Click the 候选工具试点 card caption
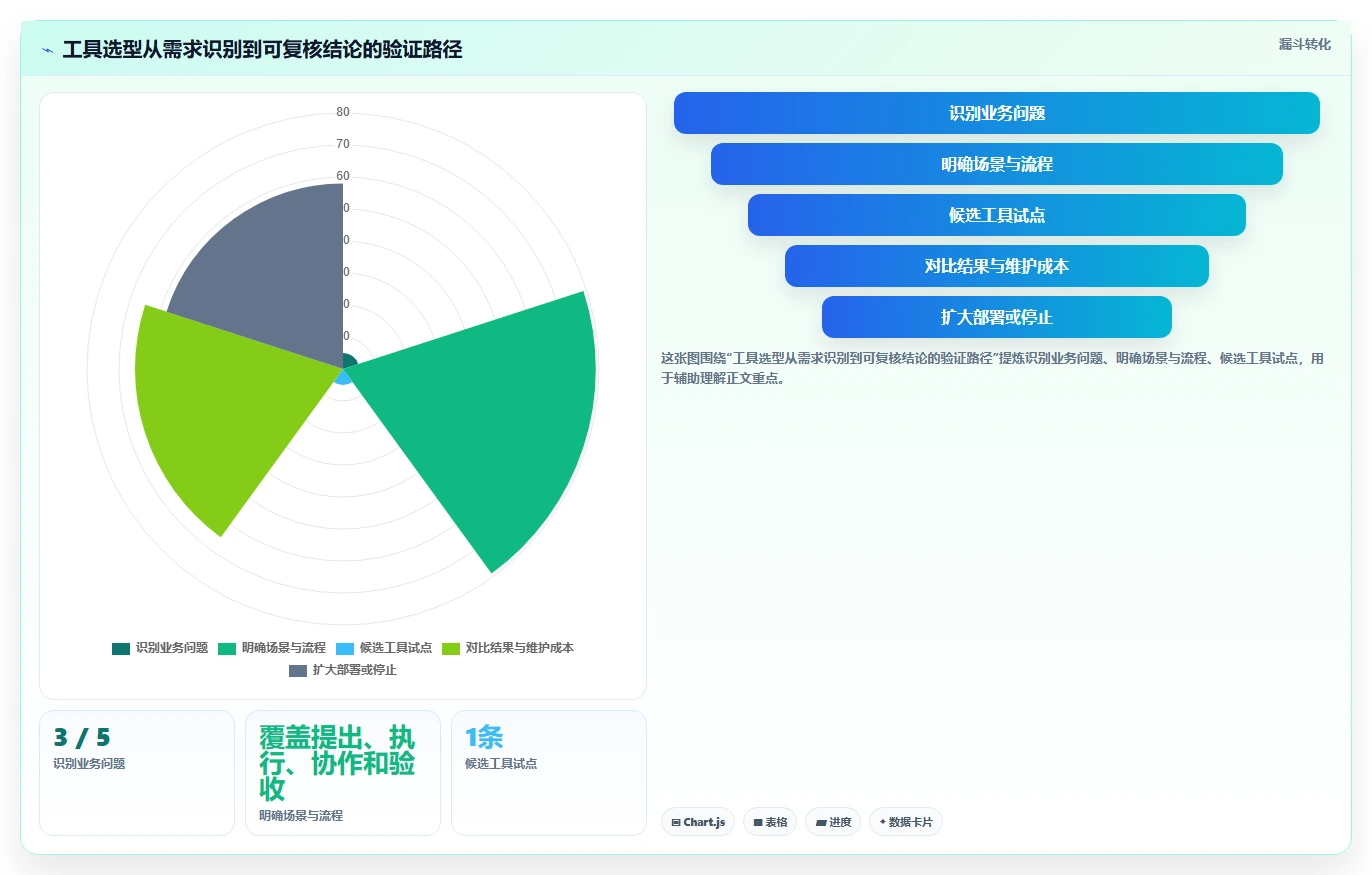The image size is (1372, 875). coord(501,763)
